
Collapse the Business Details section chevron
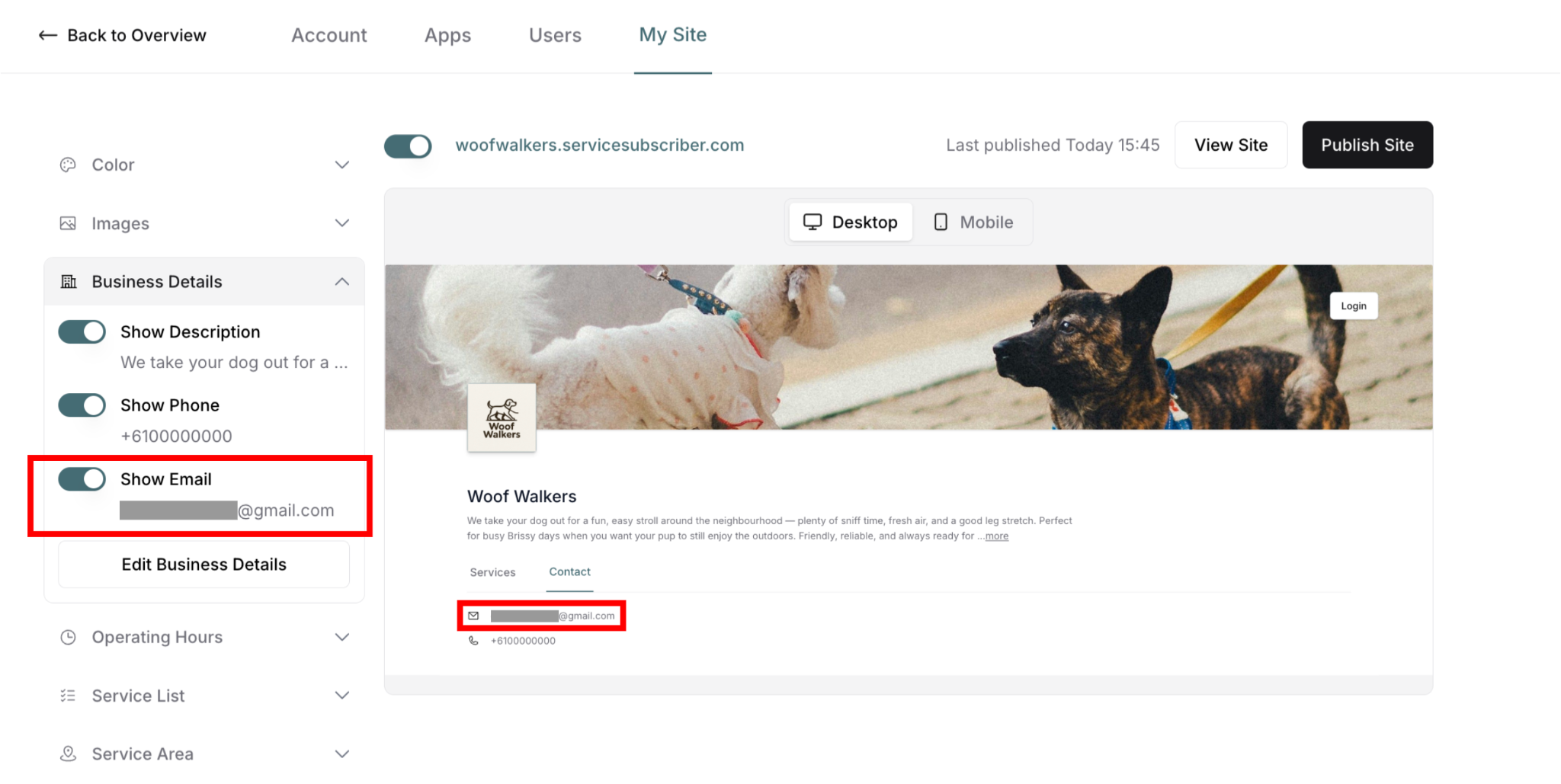coord(342,282)
